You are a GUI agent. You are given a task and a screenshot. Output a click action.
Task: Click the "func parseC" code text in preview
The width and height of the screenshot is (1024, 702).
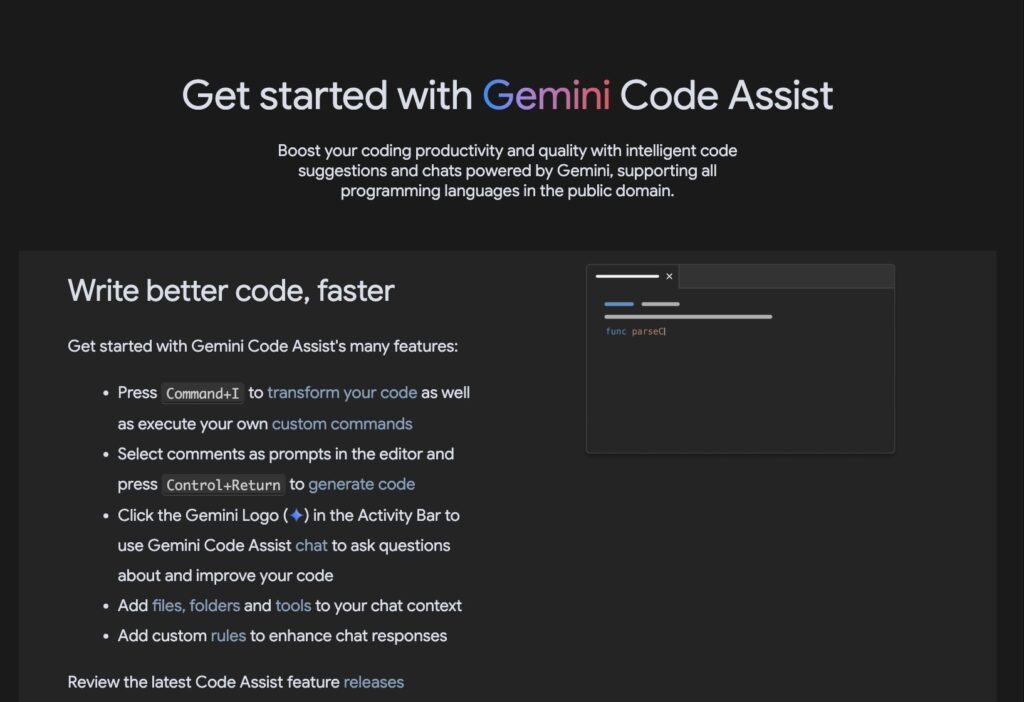coord(635,331)
